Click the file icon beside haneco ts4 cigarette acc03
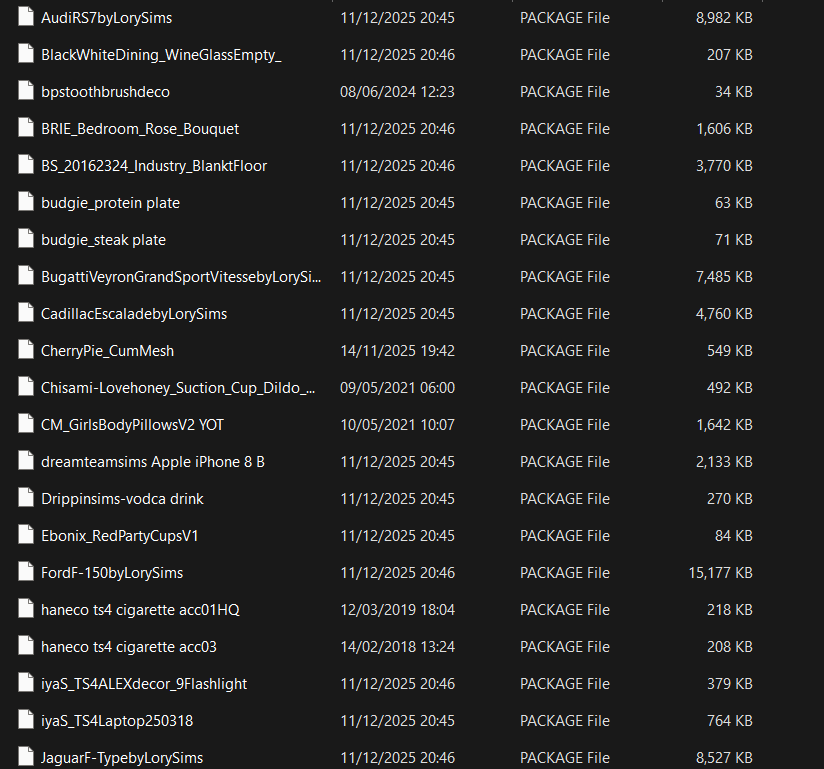The height and width of the screenshot is (769, 824). point(26,646)
